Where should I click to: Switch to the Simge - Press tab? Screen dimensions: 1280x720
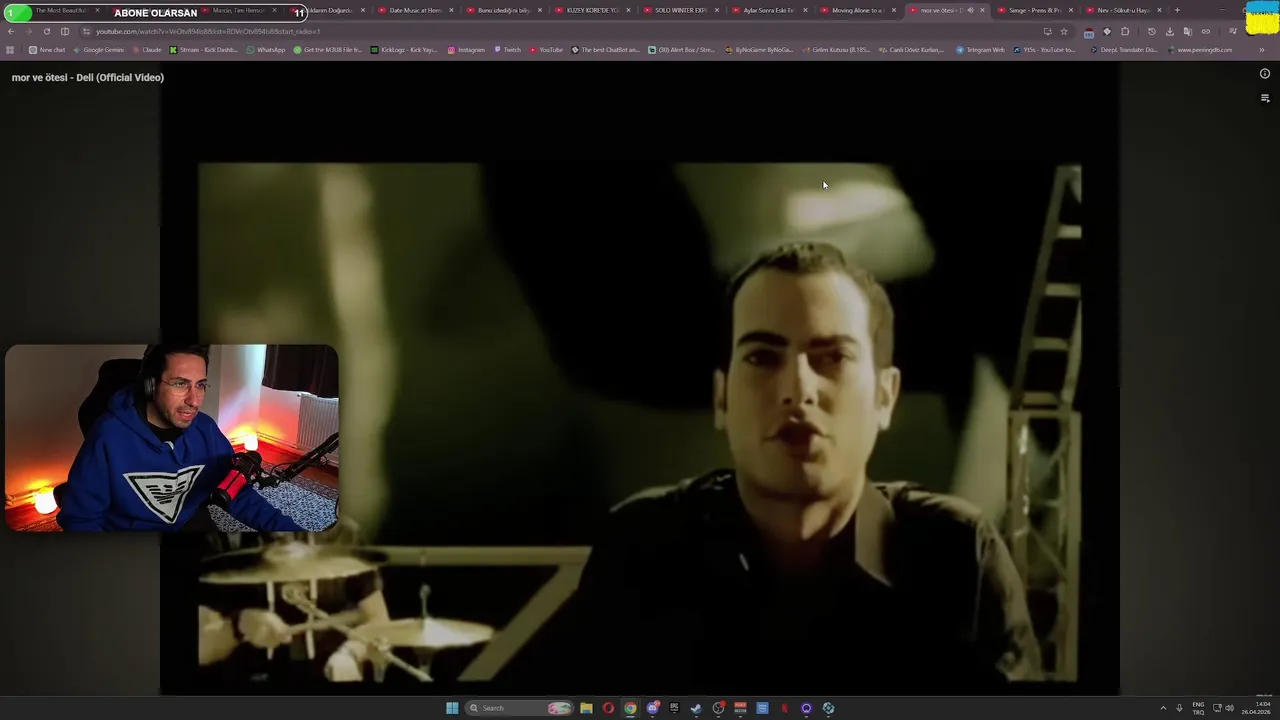[x=1033, y=10]
